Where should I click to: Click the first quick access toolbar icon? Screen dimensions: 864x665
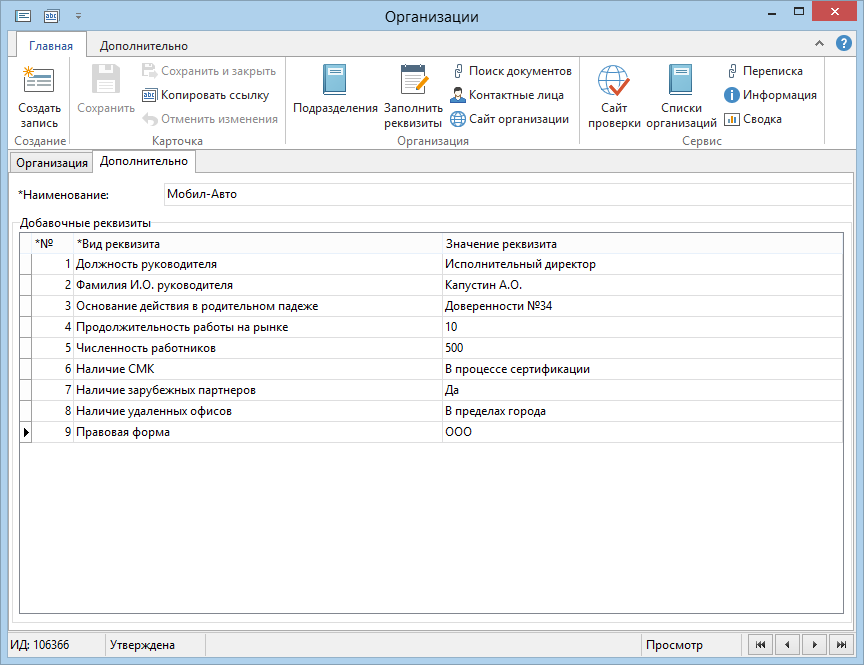click(x=23, y=16)
